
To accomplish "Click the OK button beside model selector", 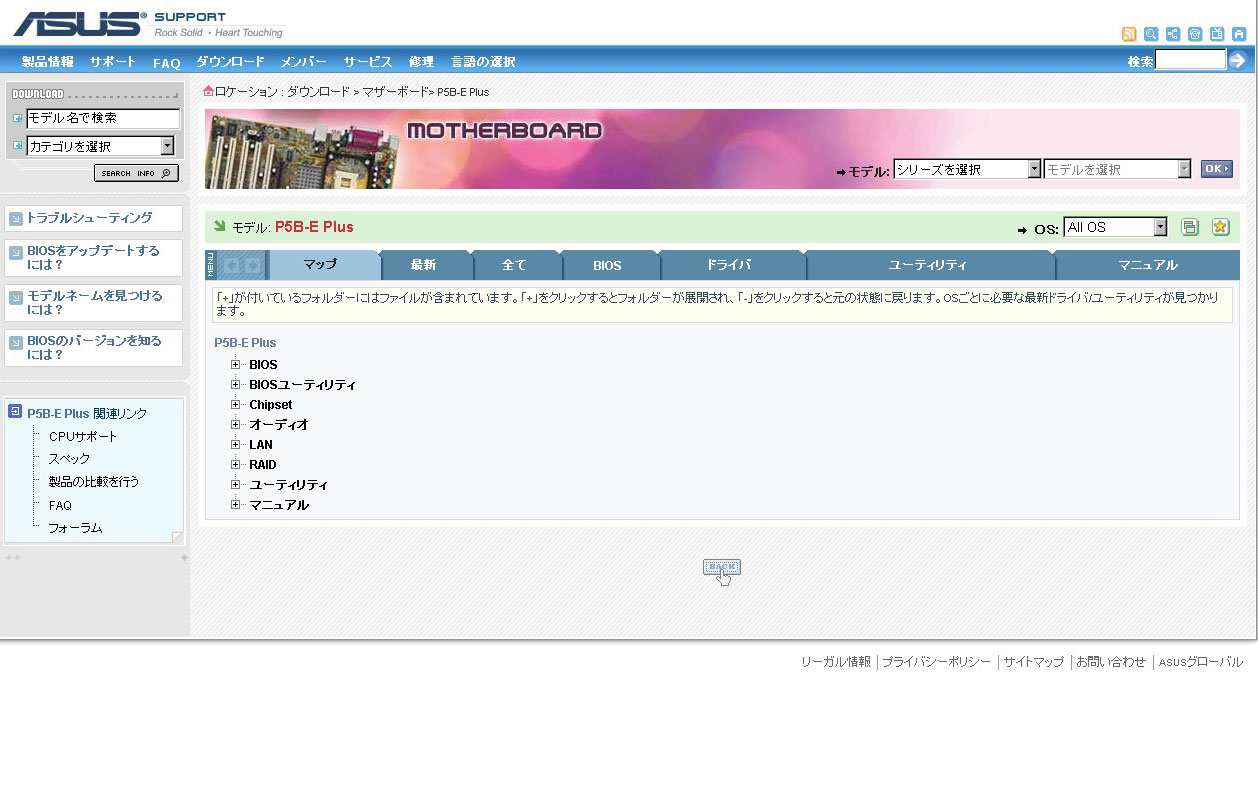I will point(1217,169).
